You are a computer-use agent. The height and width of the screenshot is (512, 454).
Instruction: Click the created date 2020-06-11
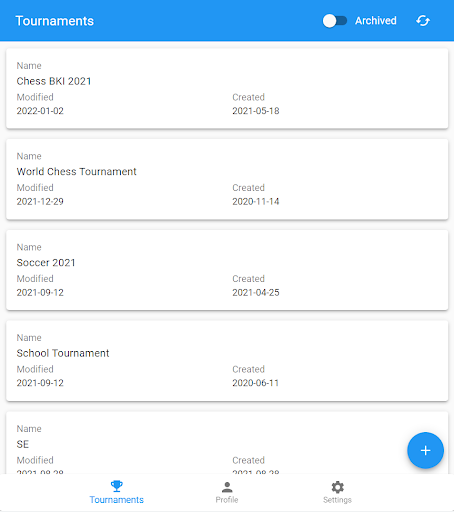(x=255, y=383)
